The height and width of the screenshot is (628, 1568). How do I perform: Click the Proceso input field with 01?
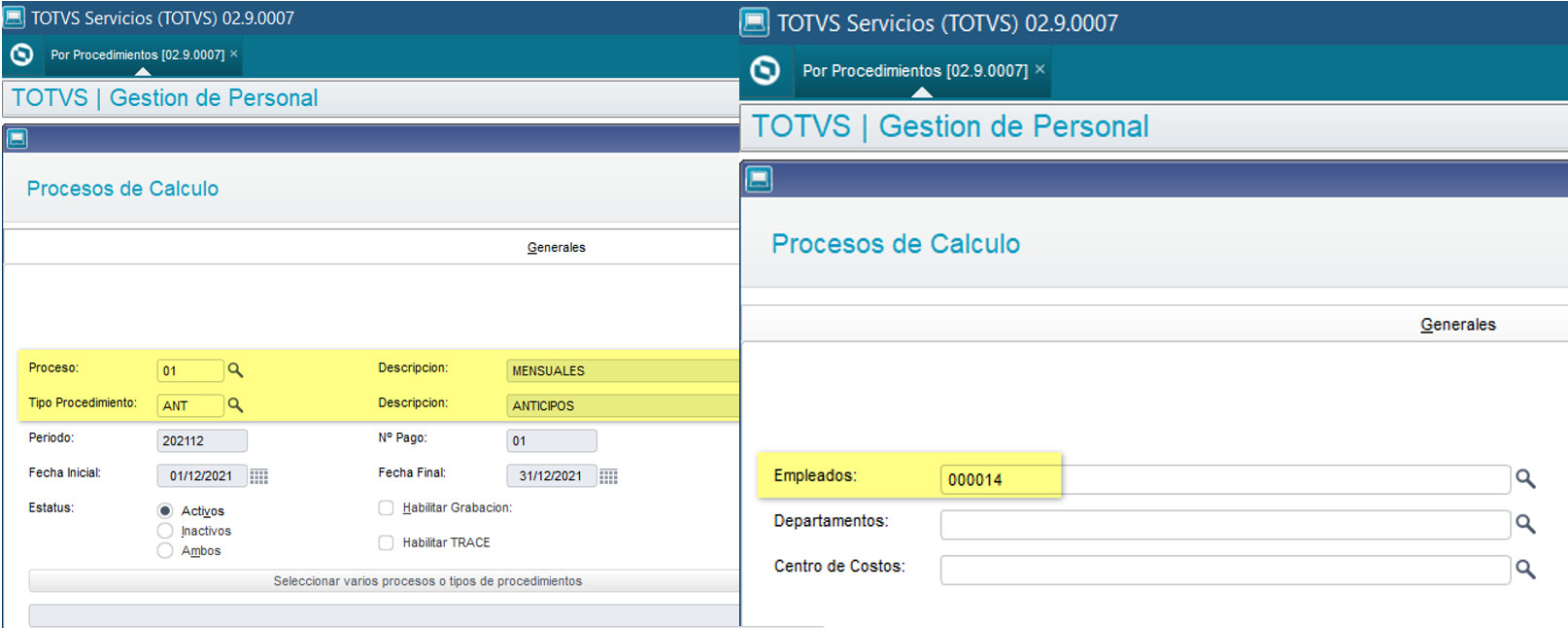click(x=190, y=370)
